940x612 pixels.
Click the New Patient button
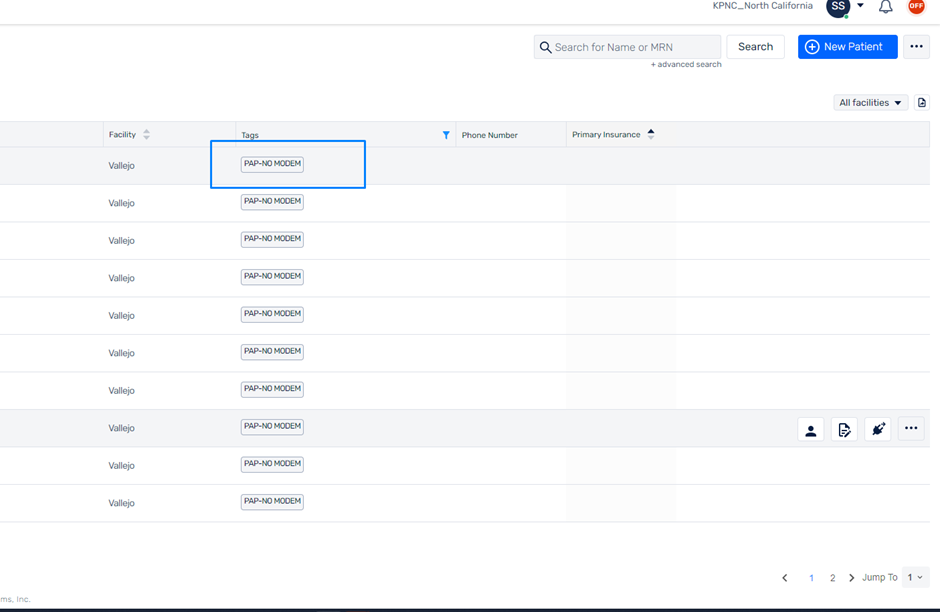(x=847, y=47)
